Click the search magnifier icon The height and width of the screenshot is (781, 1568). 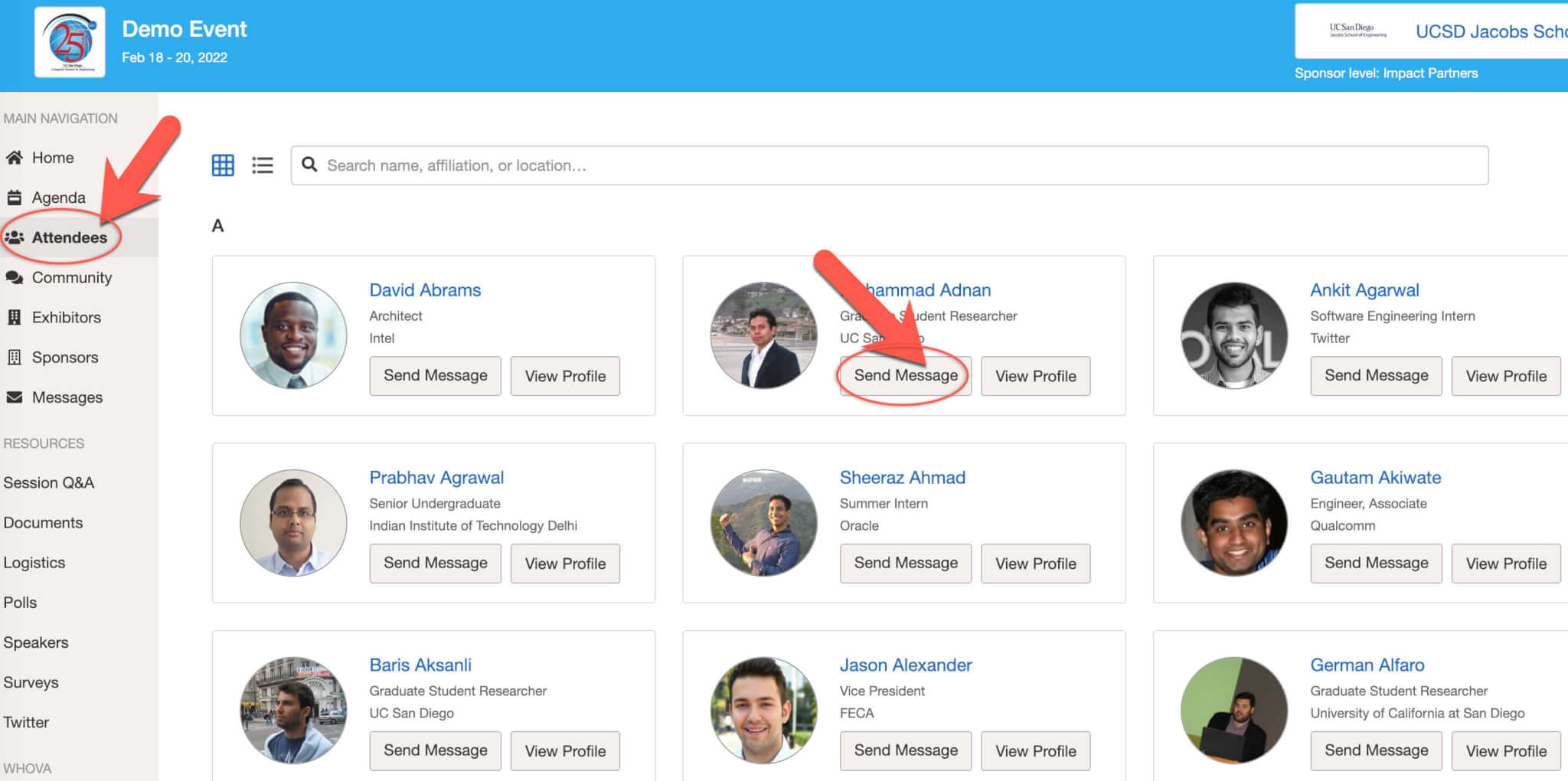pyautogui.click(x=309, y=165)
